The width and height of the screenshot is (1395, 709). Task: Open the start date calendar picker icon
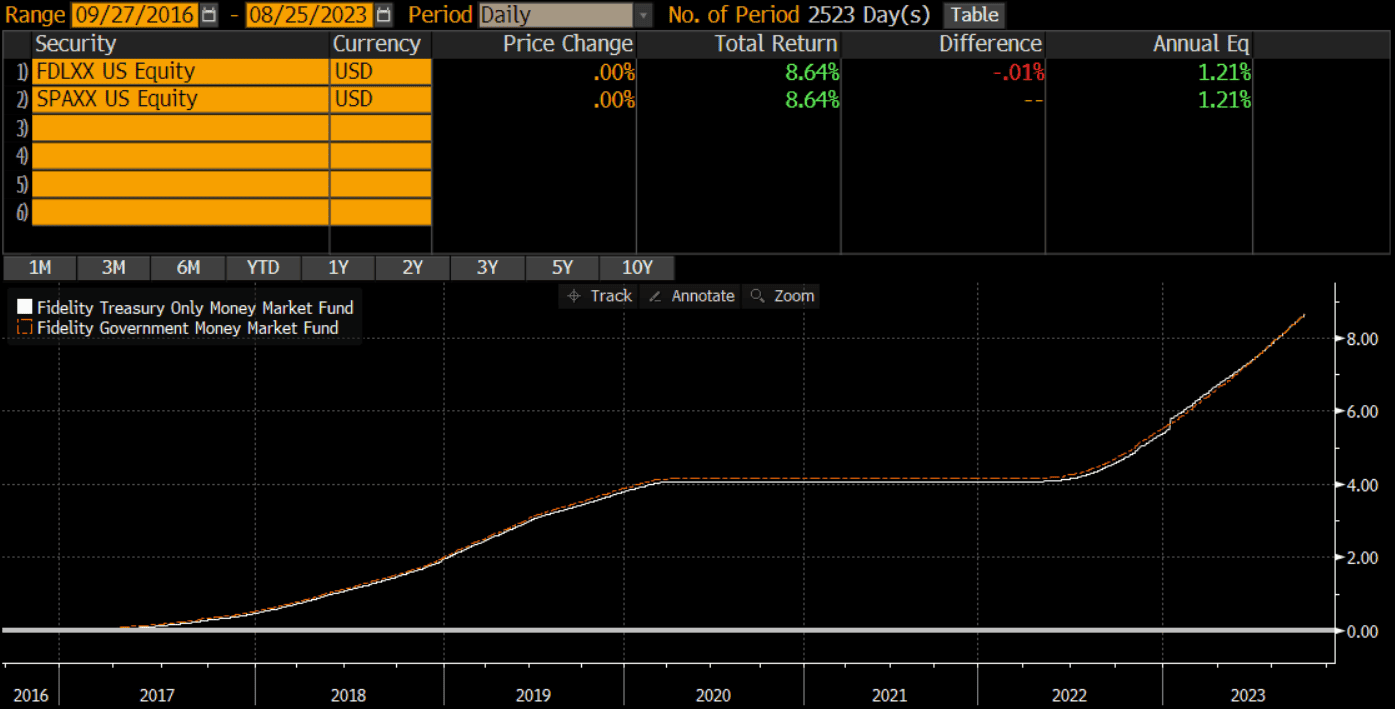pyautogui.click(x=208, y=15)
